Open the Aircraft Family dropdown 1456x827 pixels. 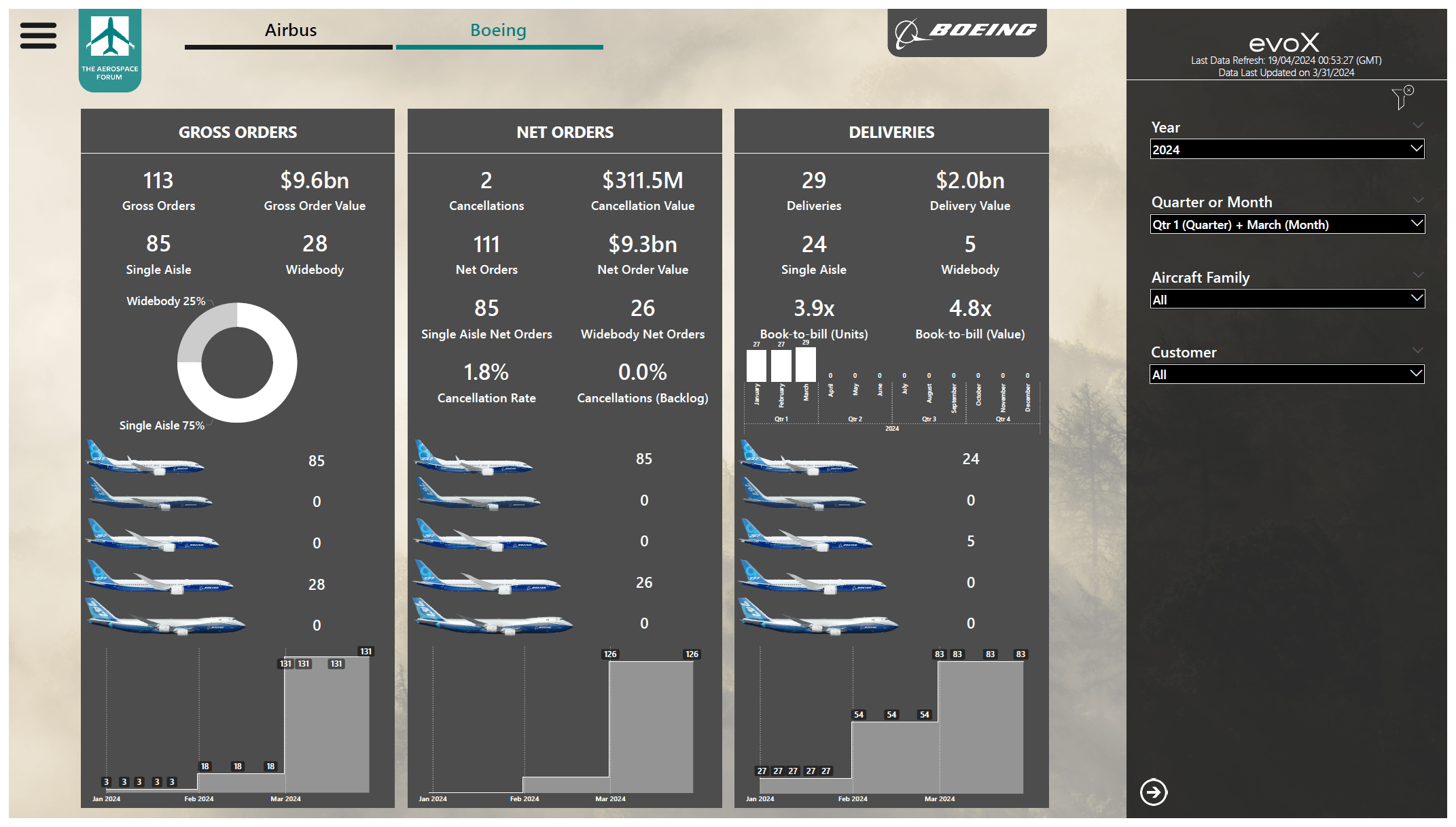tap(1287, 300)
